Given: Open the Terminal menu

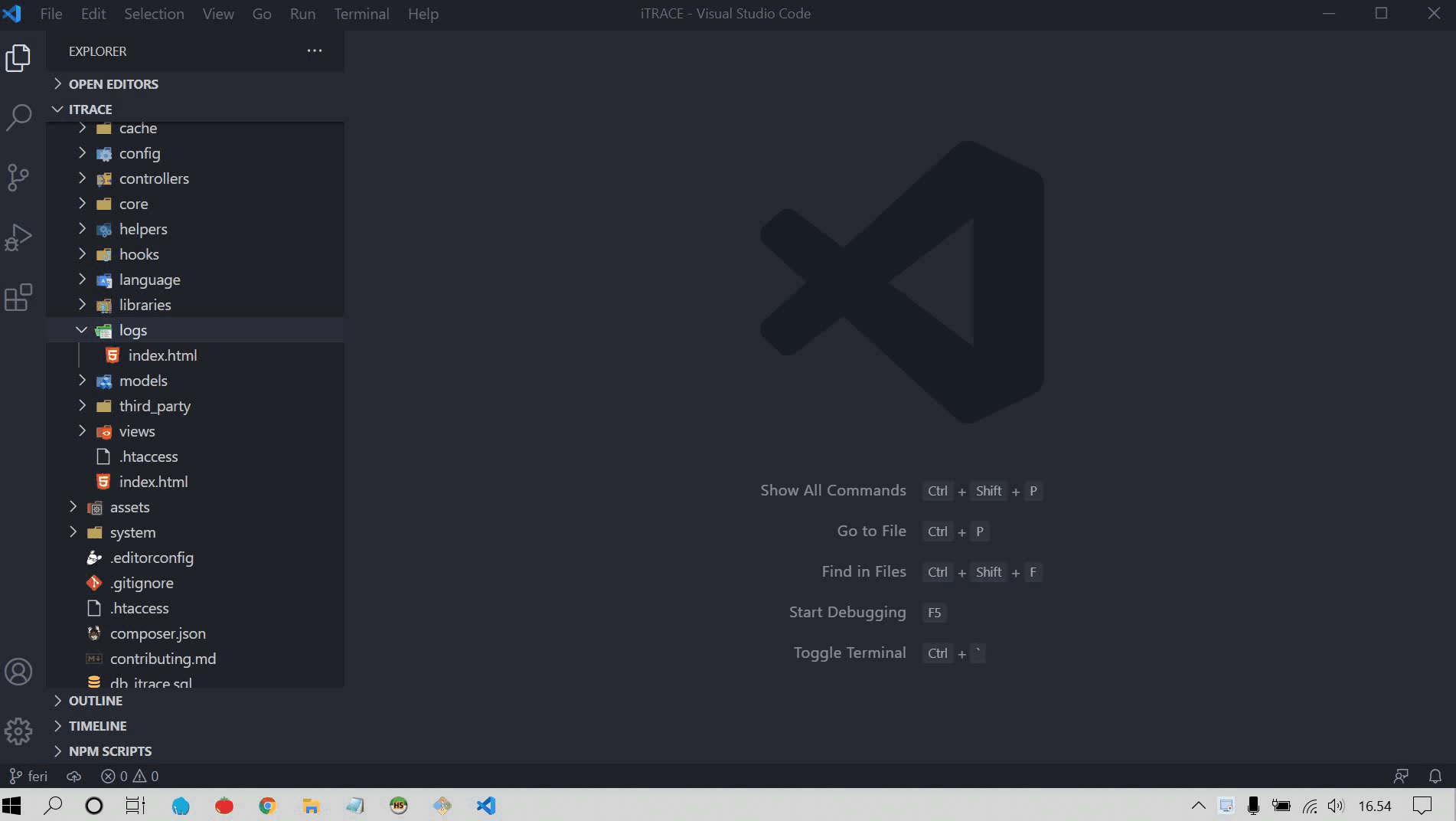Looking at the screenshot, I should (x=361, y=14).
